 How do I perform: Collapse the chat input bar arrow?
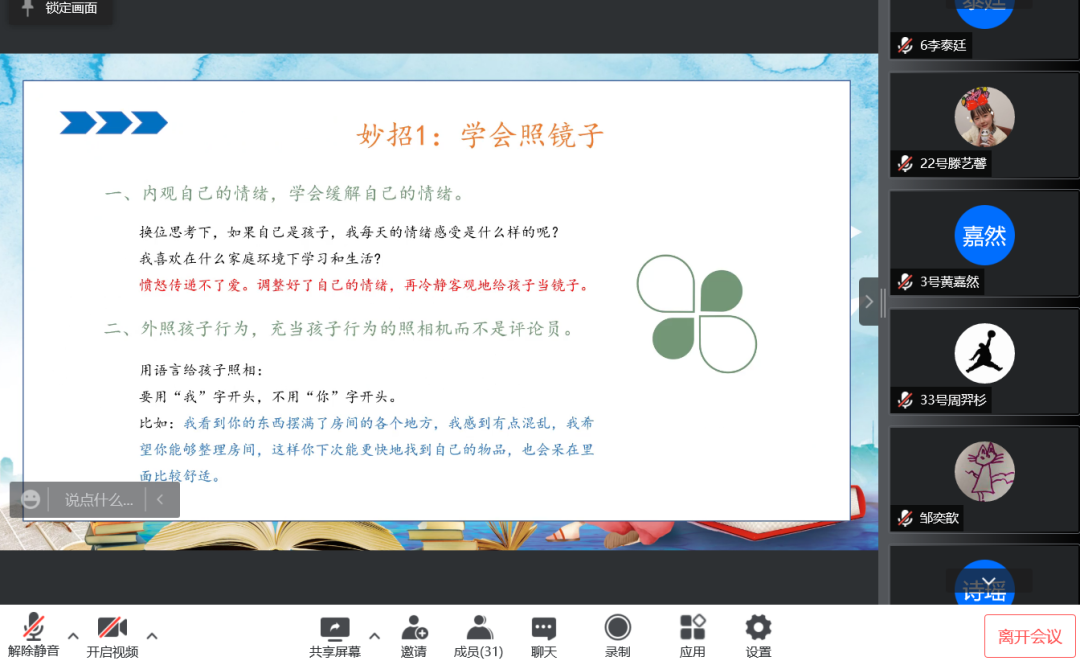tap(160, 499)
